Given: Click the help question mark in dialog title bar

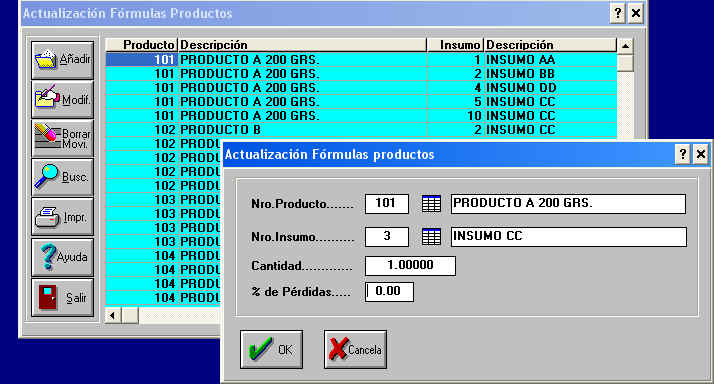Looking at the screenshot, I should click(682, 154).
